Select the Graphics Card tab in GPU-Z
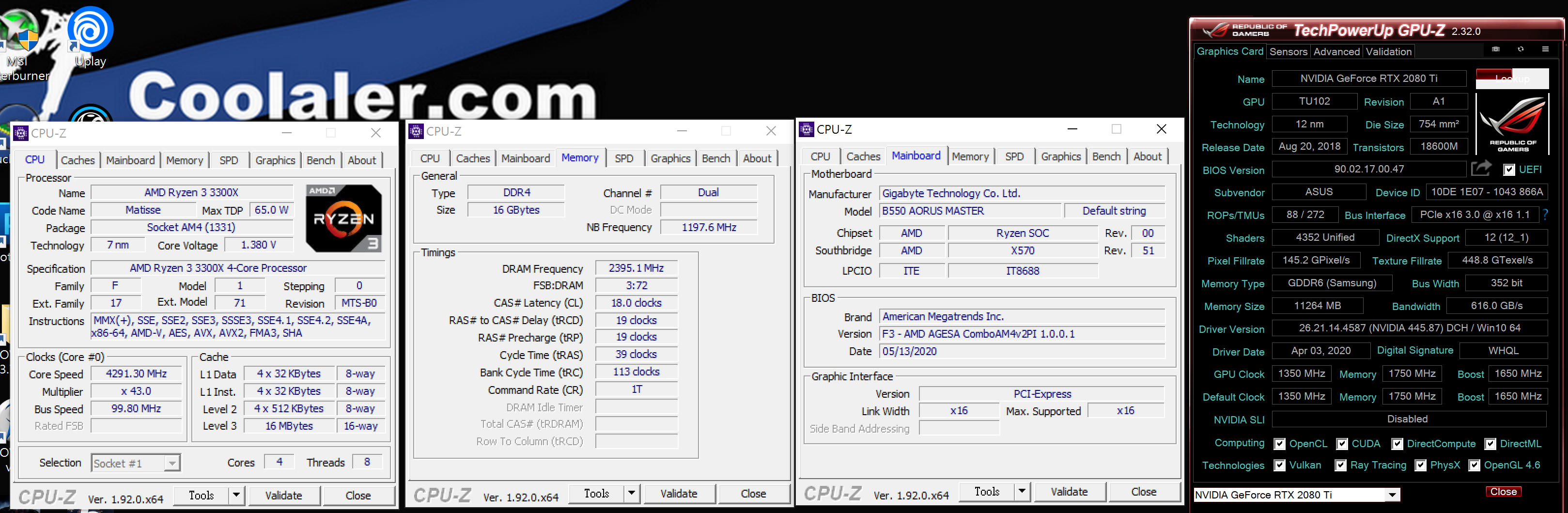Image resolution: width=1568 pixels, height=513 pixels. (x=1229, y=51)
